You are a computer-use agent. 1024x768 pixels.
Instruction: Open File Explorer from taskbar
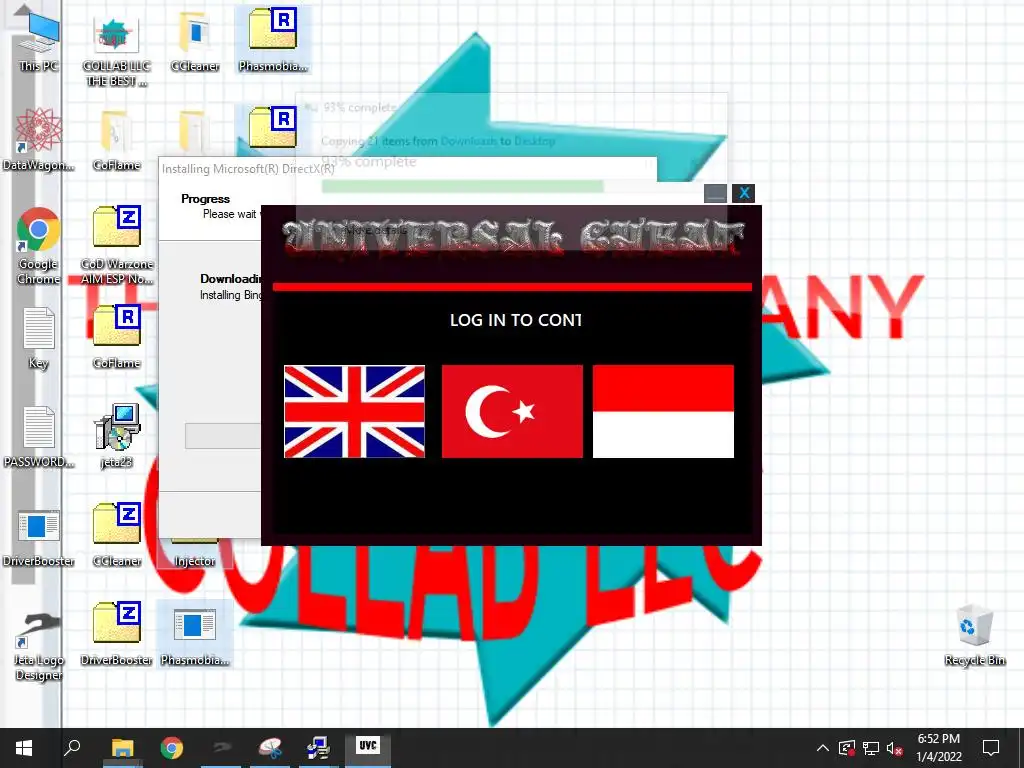[x=122, y=748]
